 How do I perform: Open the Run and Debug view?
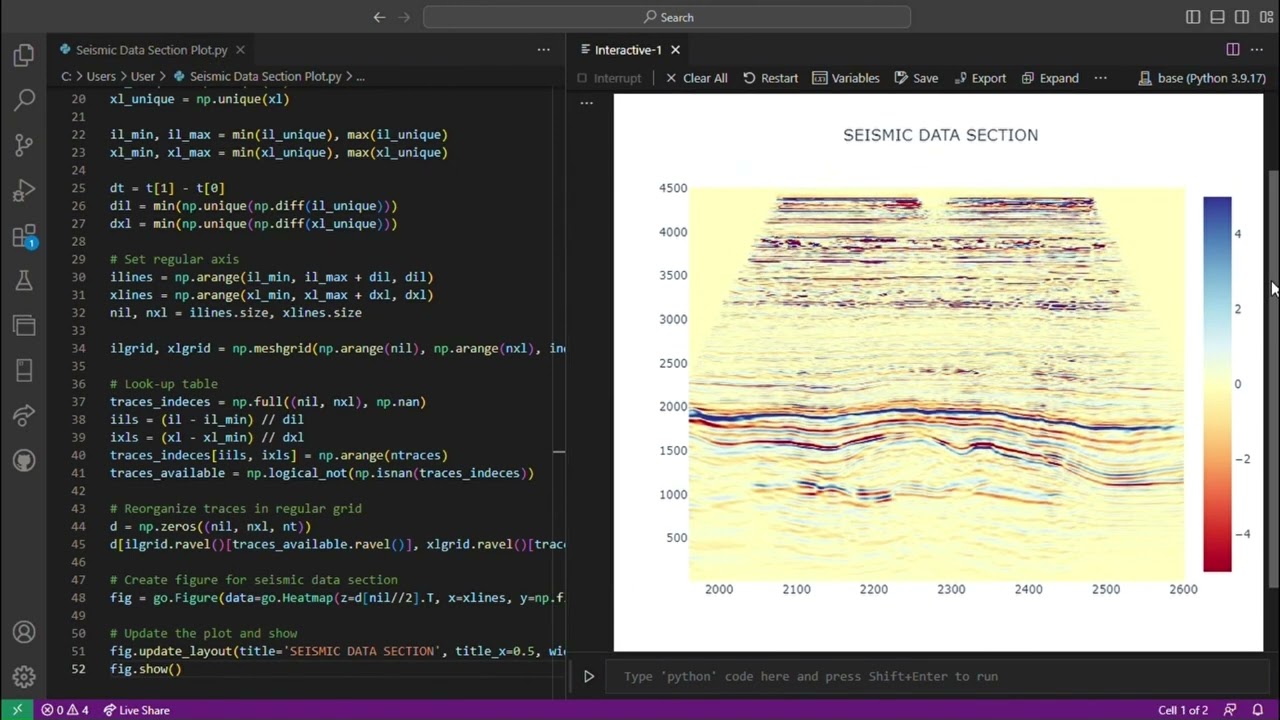tap(24, 191)
